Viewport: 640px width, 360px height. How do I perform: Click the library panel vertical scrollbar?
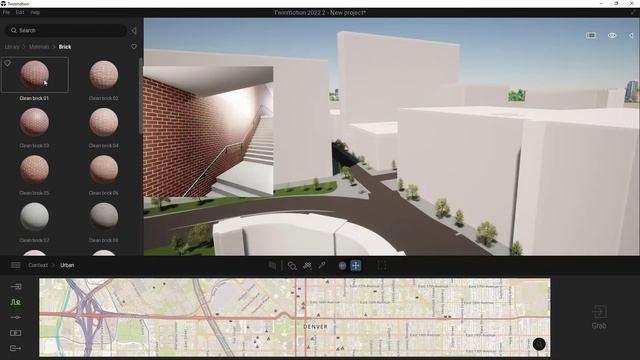click(141, 96)
